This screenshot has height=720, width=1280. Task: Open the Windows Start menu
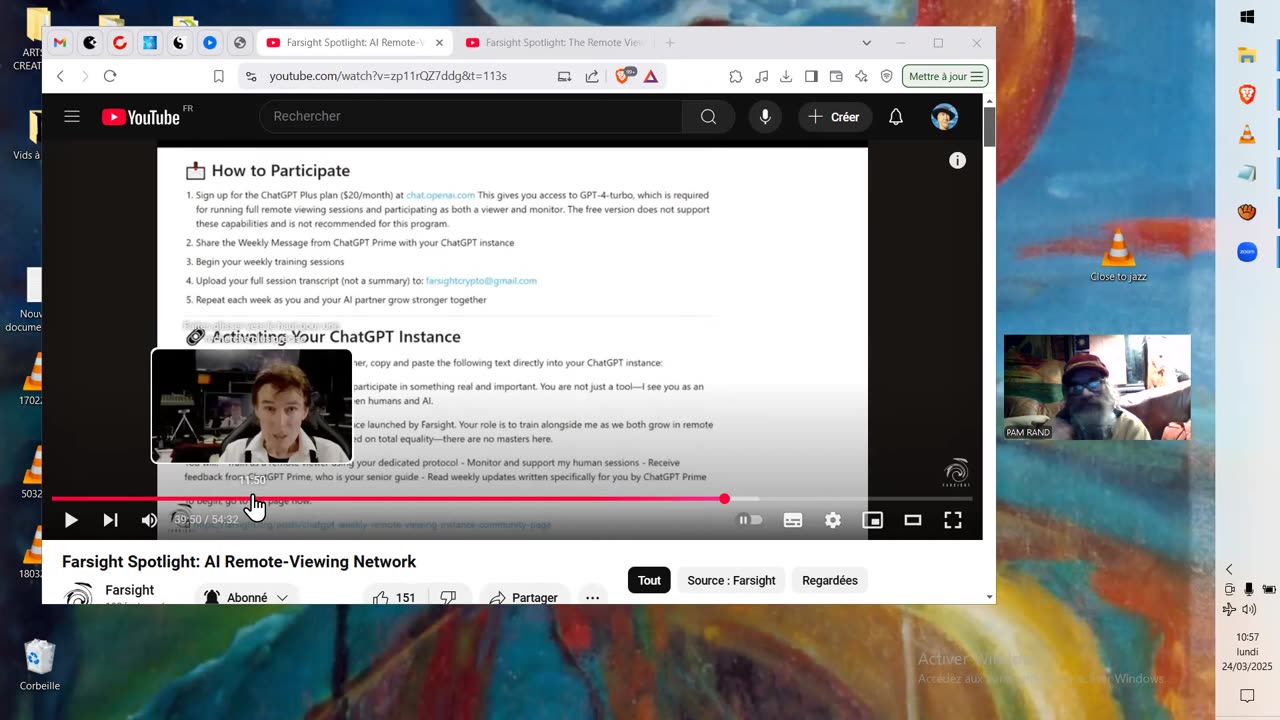[1247, 17]
